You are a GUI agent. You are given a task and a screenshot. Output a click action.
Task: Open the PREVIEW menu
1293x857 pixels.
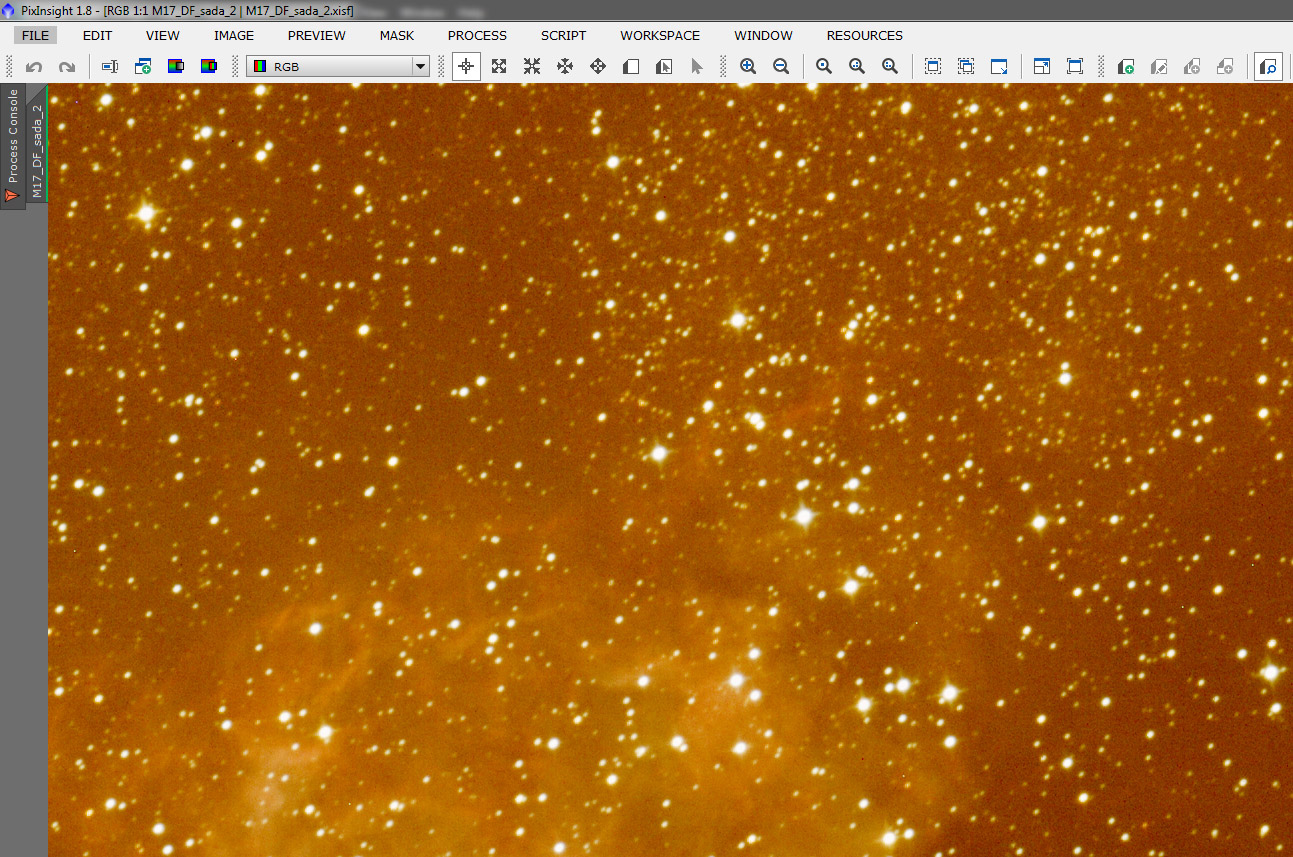click(317, 35)
